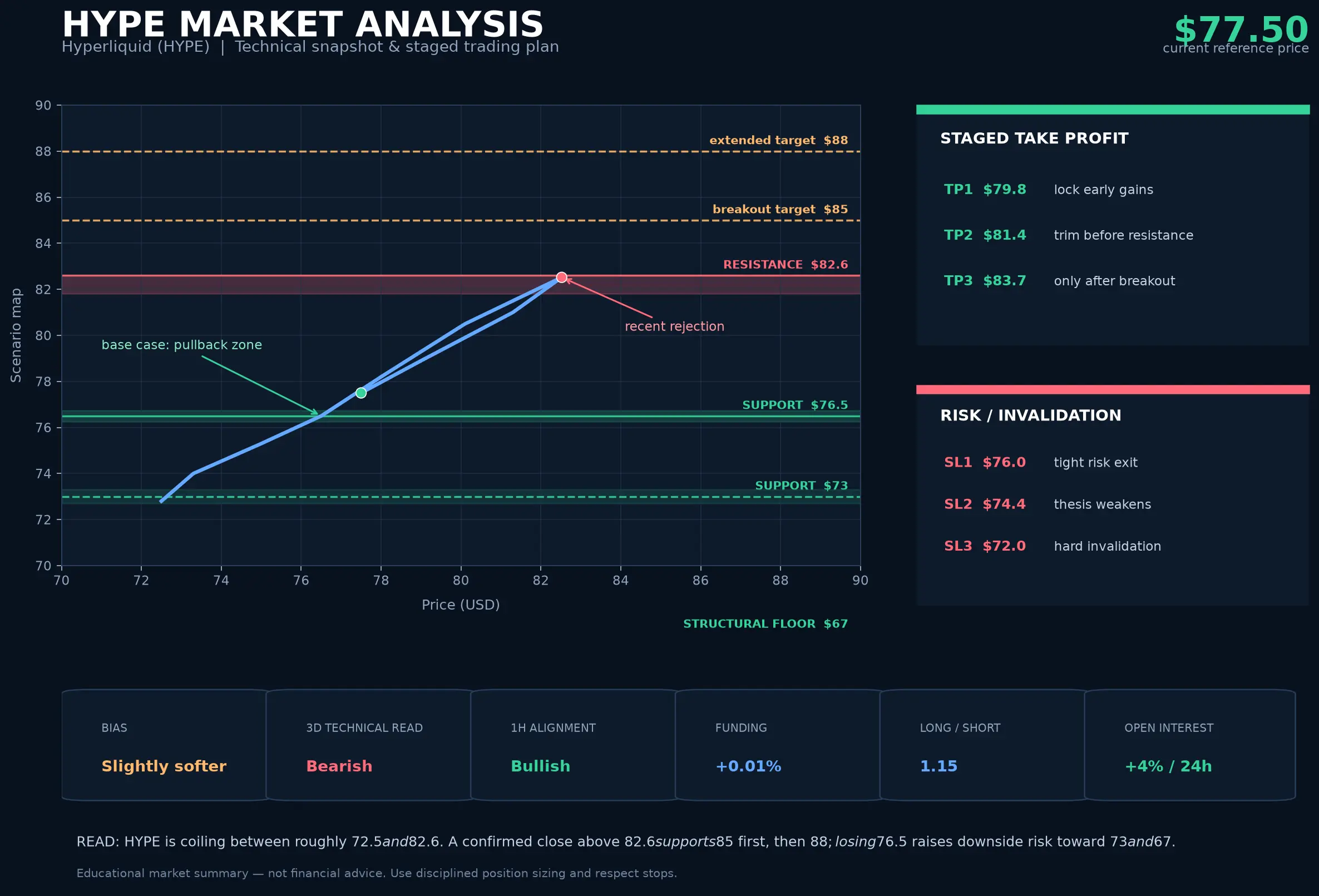
Task: Click the "FUNDING" card label
Action: [741, 728]
